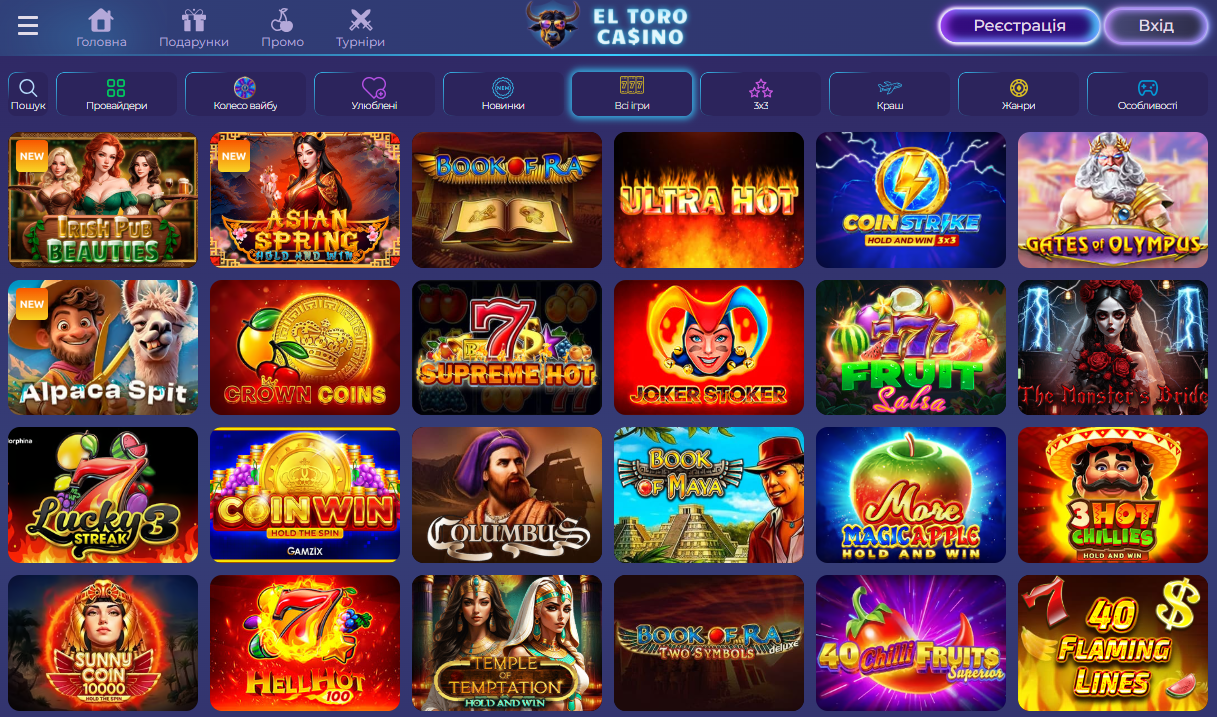This screenshot has height=717, width=1217.
Task: Open Колесо вайбу wheel
Action: pos(245,94)
